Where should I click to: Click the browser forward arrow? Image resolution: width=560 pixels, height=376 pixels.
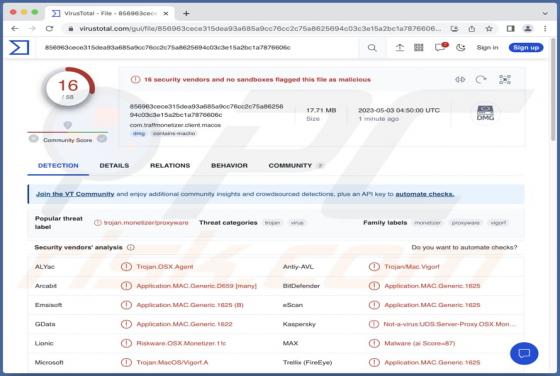click(x=32, y=29)
